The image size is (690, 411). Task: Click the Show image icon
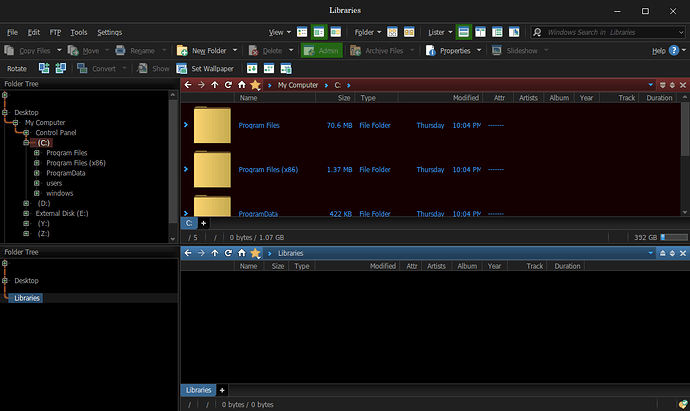click(142, 68)
